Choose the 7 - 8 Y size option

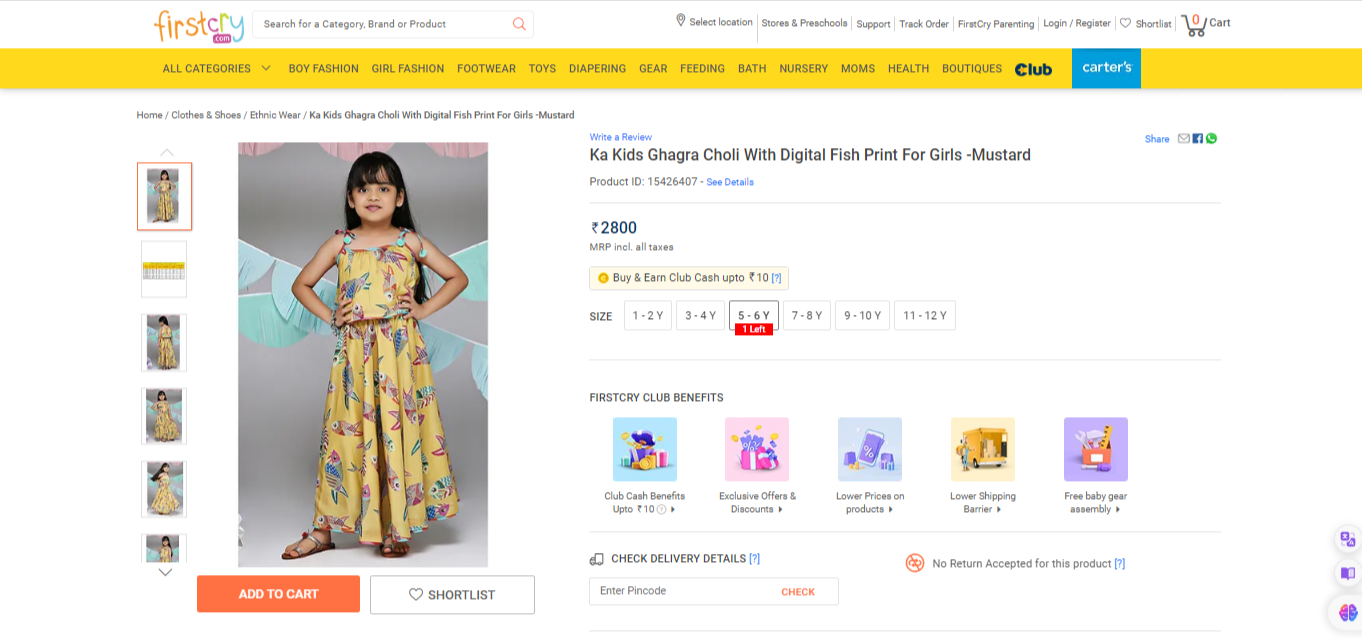807,316
